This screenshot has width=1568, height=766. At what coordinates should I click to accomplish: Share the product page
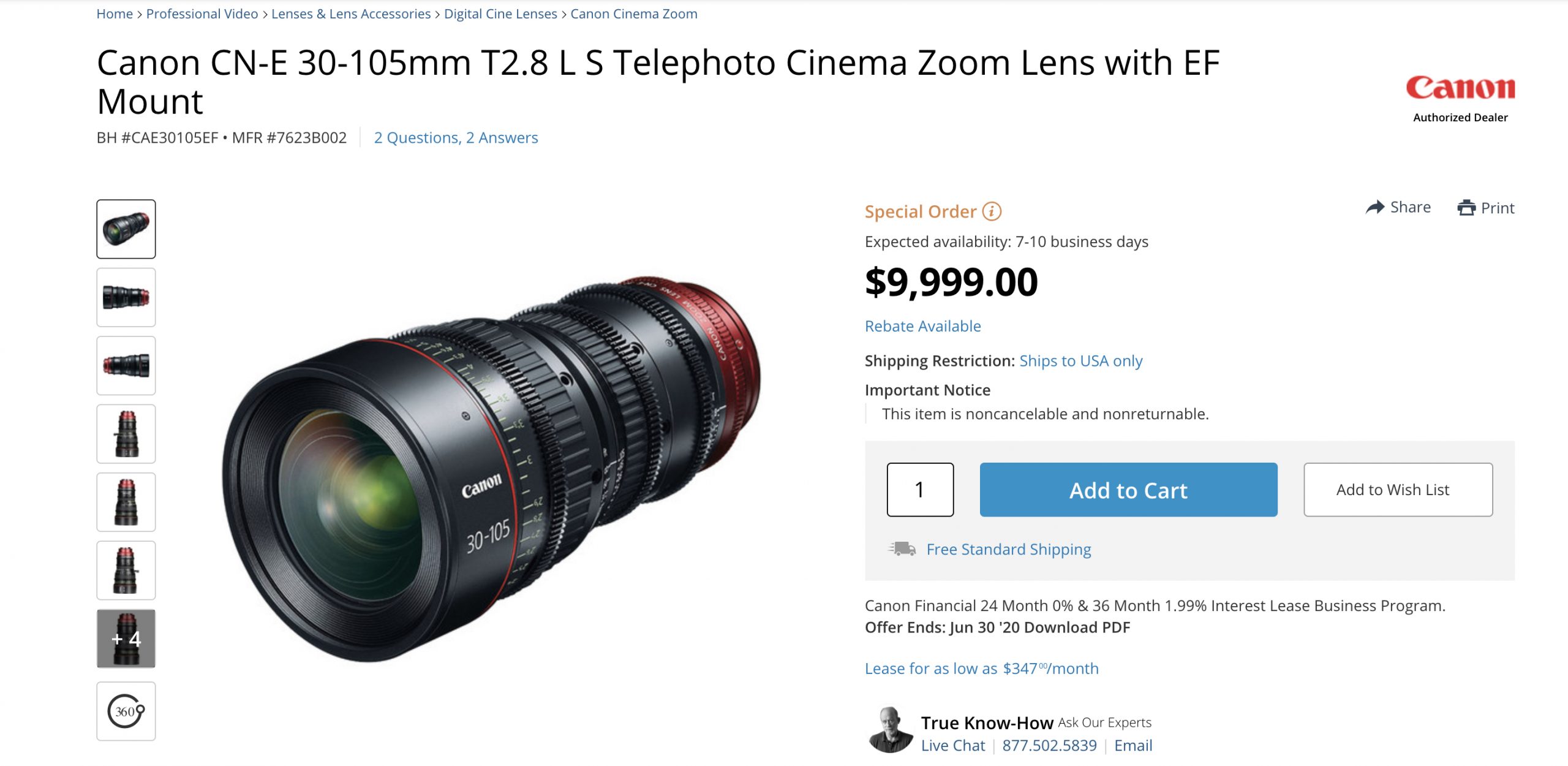1402,207
